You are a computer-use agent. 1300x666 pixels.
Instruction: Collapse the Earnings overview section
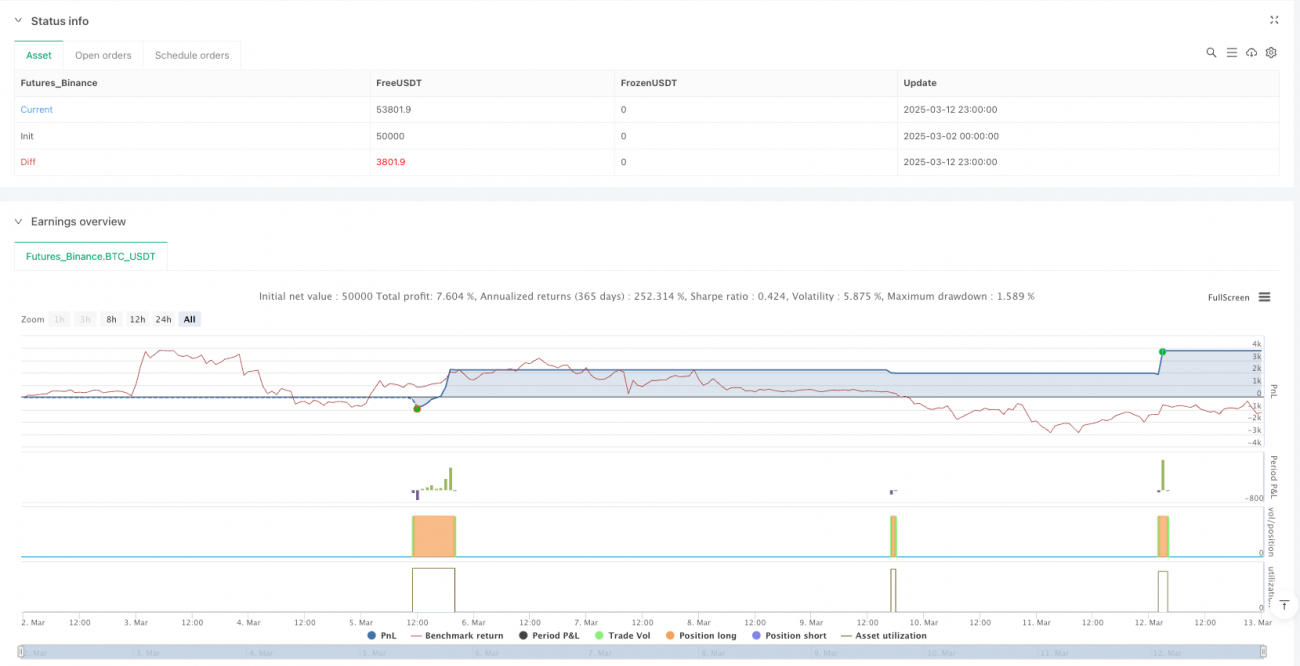click(18, 222)
